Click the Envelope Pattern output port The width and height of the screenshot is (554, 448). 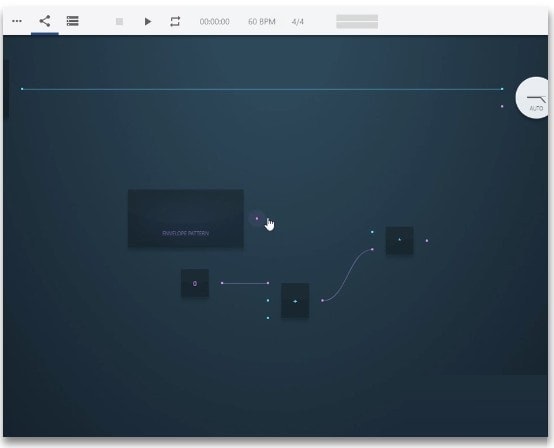pyautogui.click(x=257, y=218)
